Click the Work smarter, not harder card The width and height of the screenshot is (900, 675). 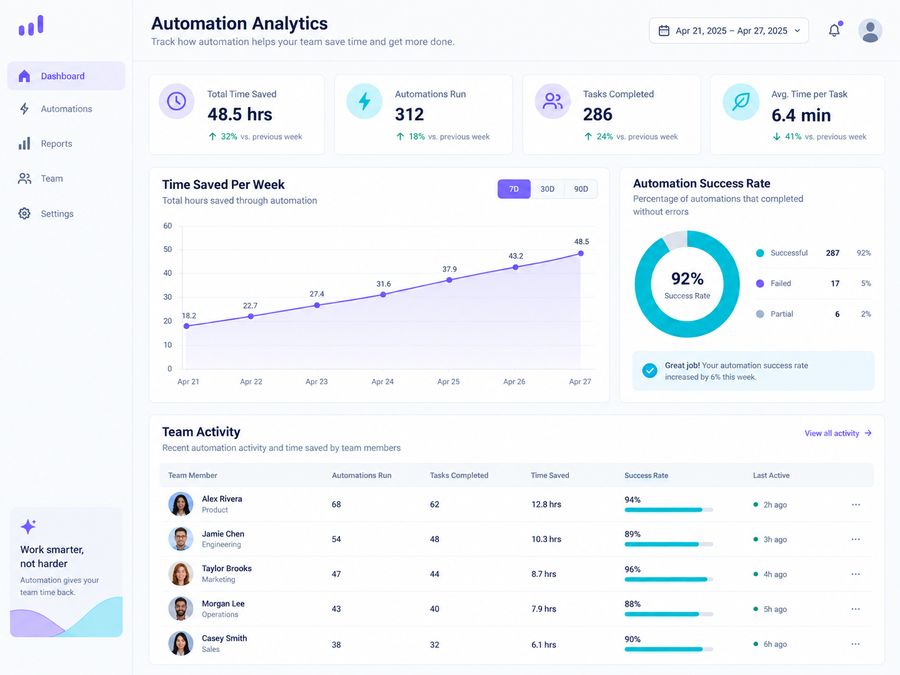pos(66,572)
